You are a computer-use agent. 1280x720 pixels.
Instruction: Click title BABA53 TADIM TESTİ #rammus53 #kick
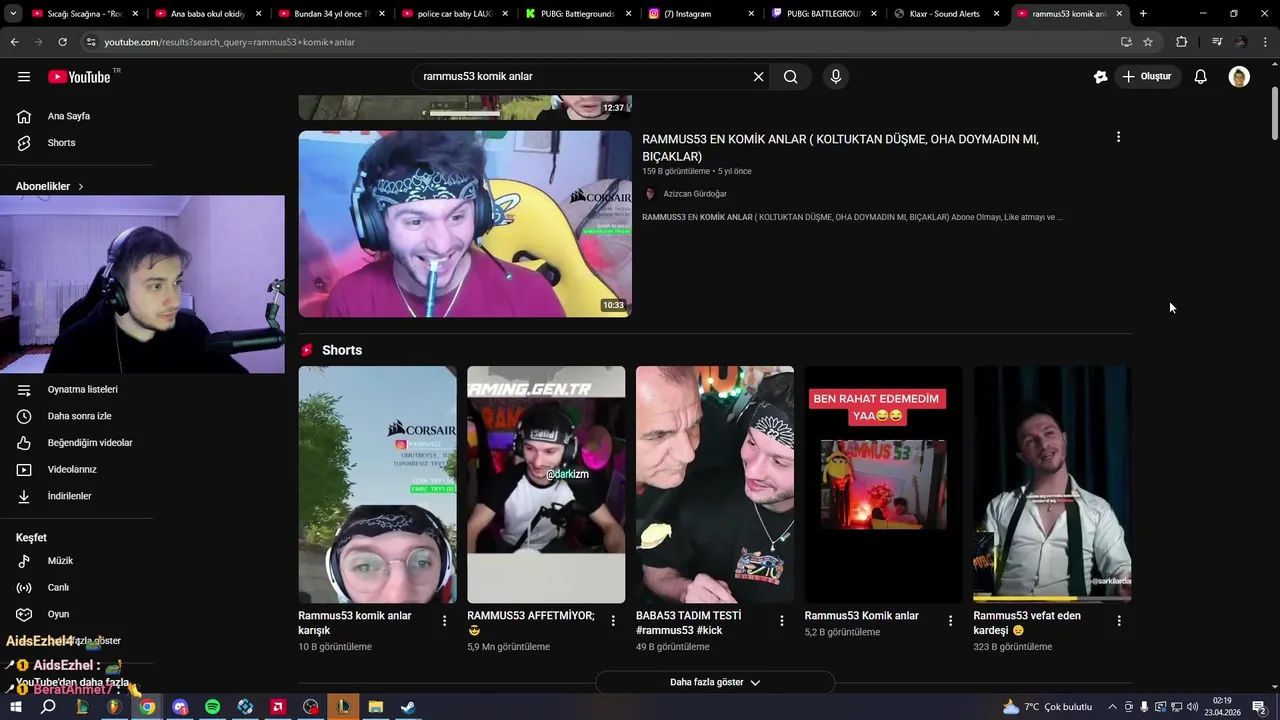(689, 623)
